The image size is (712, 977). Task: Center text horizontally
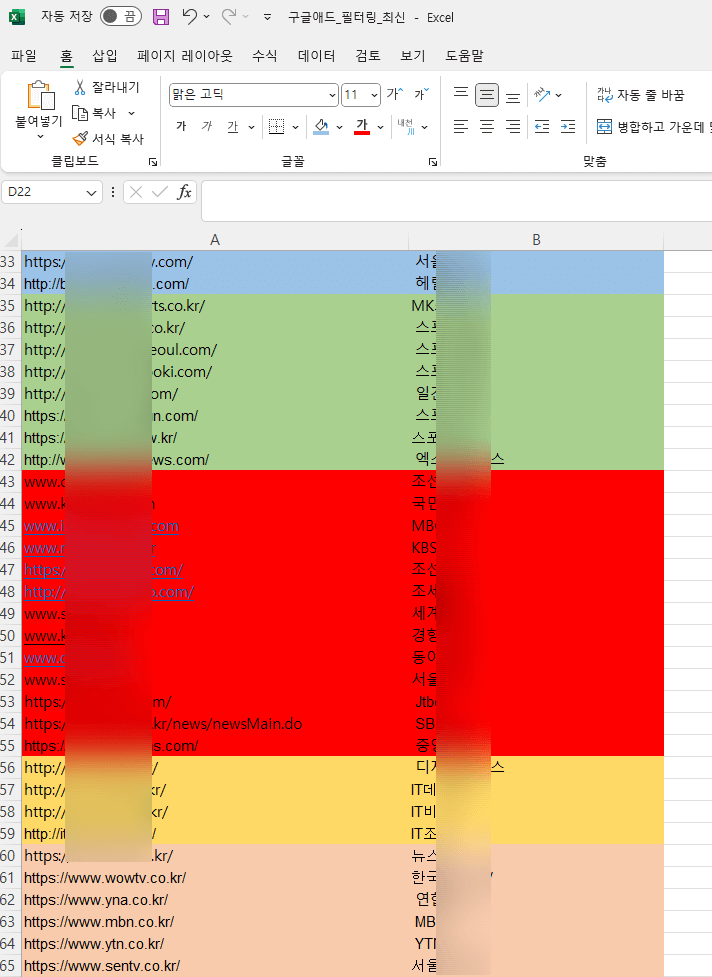[487, 126]
